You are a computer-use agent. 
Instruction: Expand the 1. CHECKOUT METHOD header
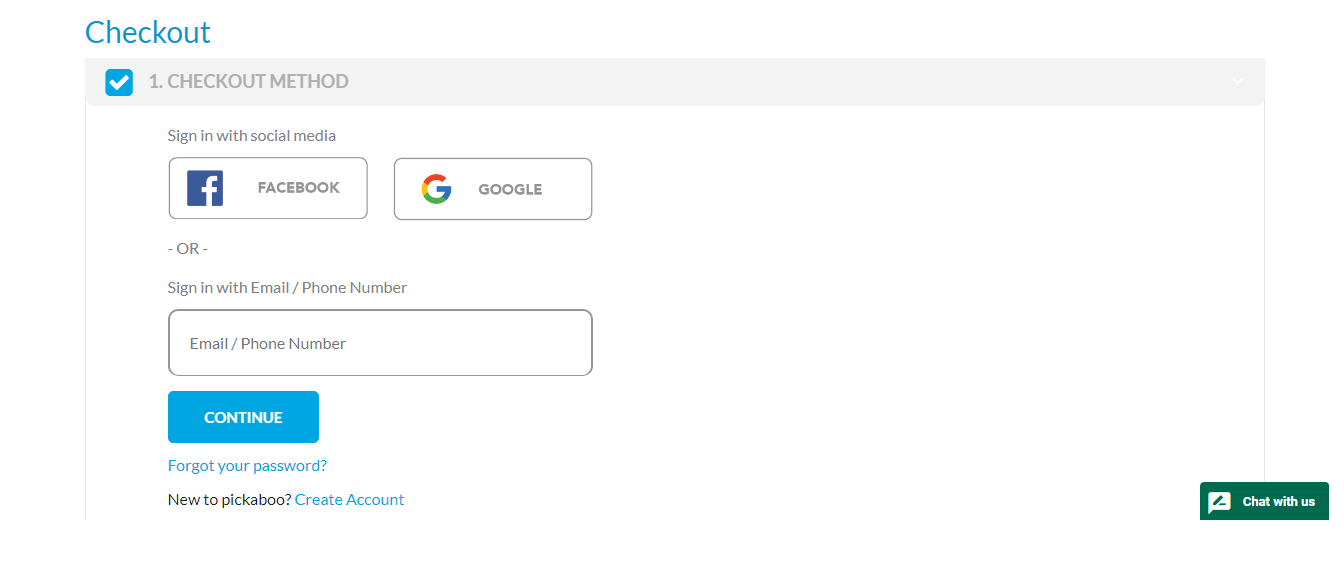pos(675,82)
